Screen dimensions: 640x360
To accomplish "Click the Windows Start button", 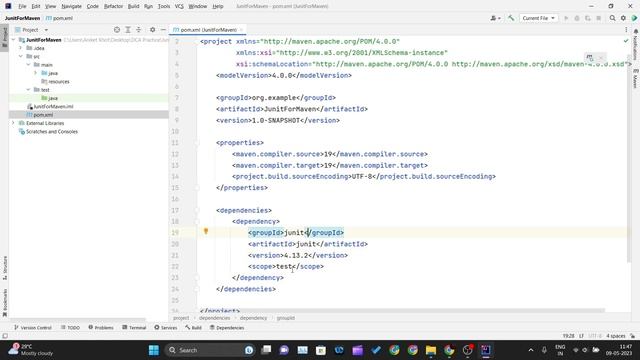I will [x=154, y=350].
